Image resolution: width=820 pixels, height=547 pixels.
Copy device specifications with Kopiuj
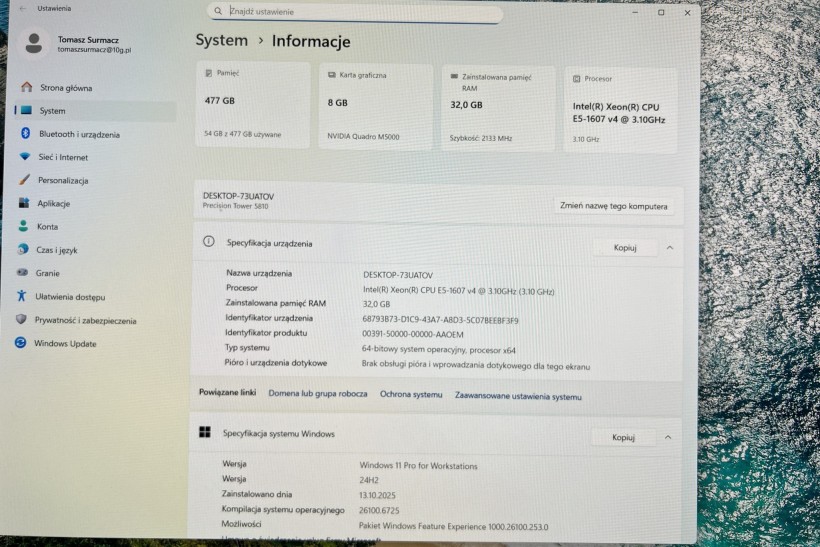[x=623, y=247]
